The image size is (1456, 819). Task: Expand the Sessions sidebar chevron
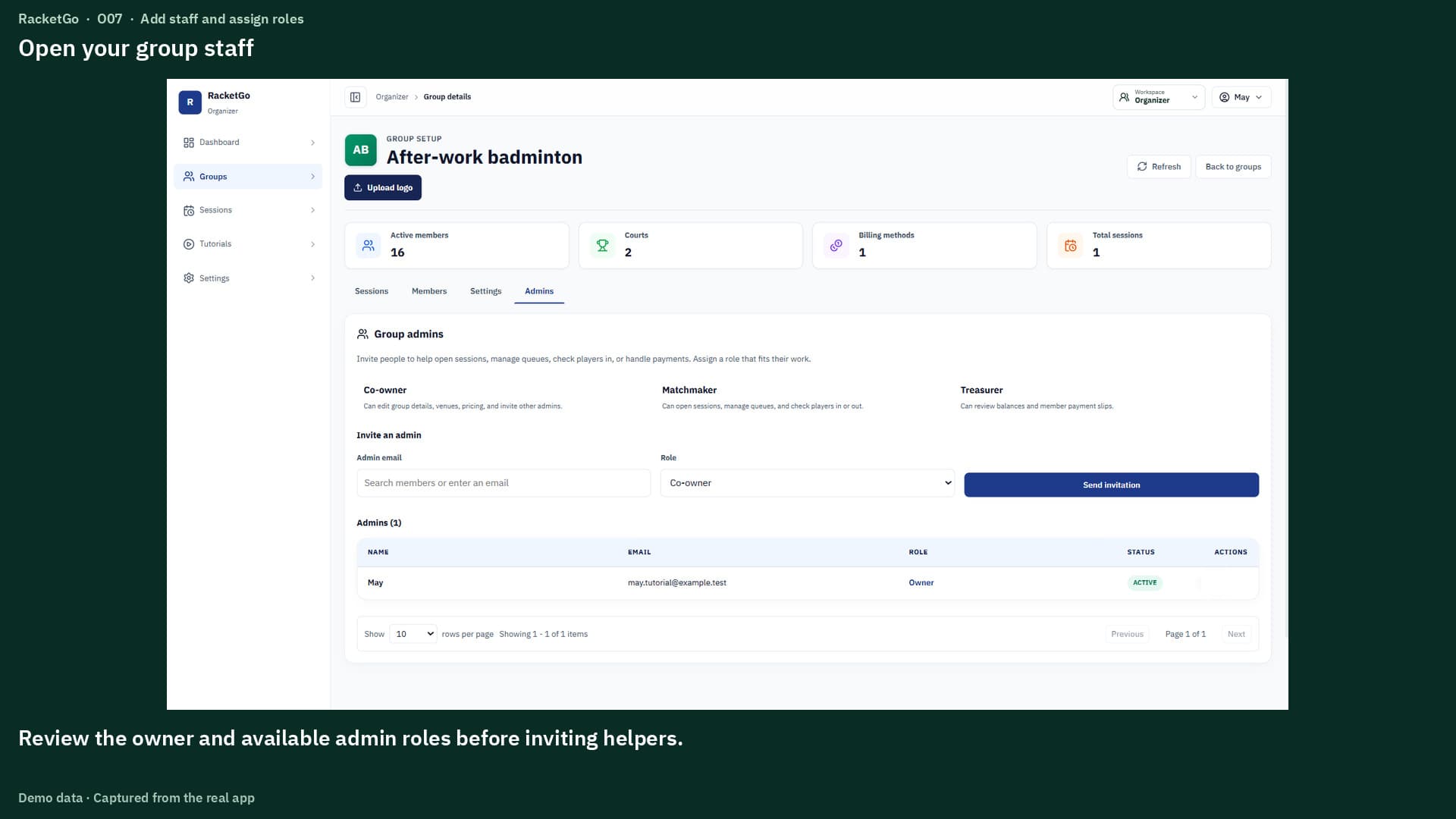pos(312,210)
